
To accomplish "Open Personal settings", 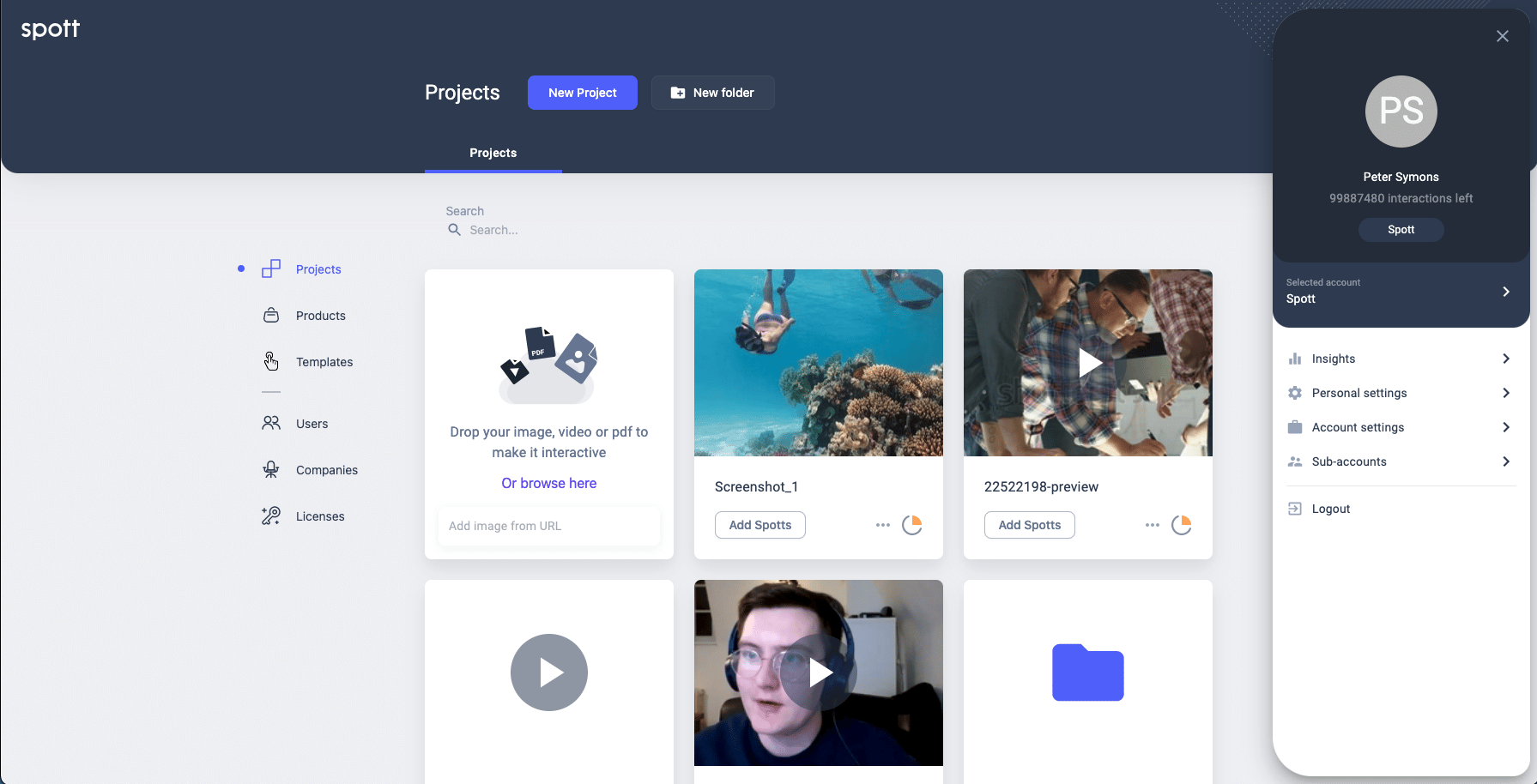I will pos(1359,393).
